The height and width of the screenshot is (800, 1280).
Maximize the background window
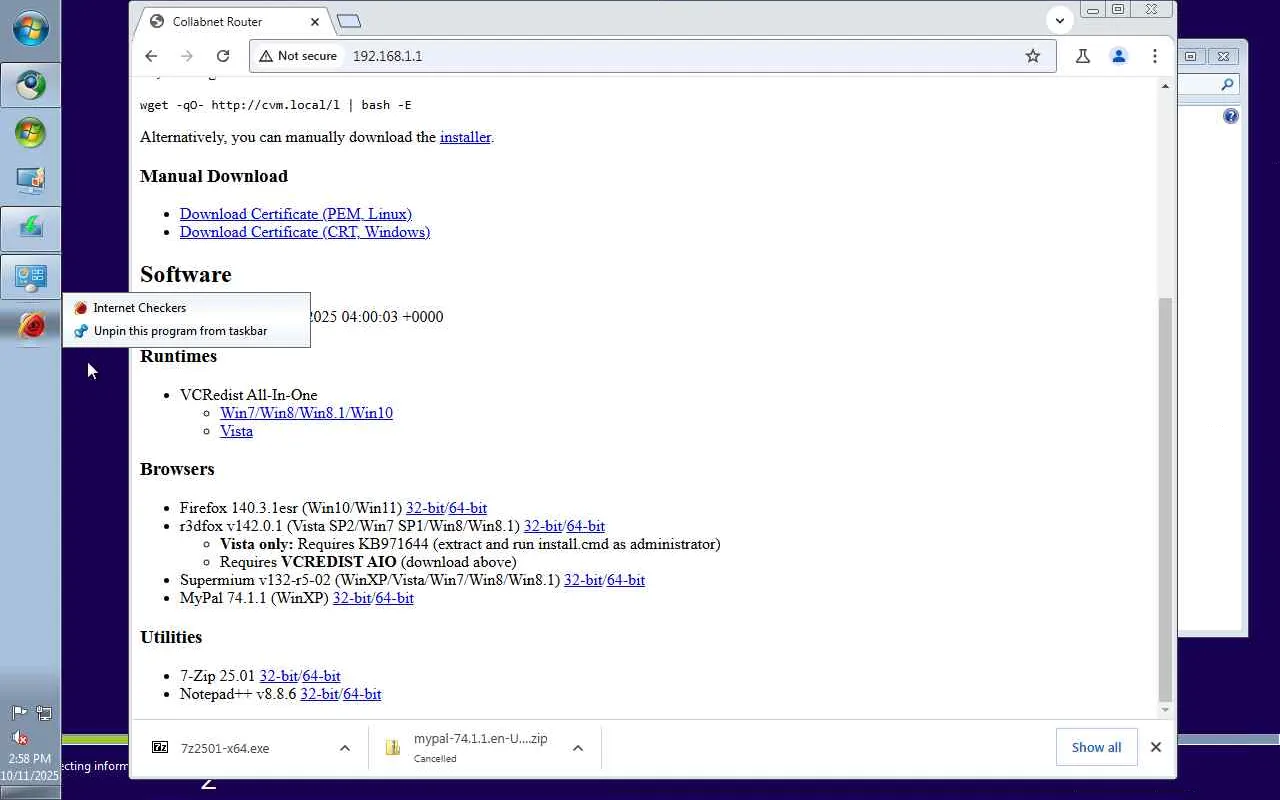click(1190, 56)
